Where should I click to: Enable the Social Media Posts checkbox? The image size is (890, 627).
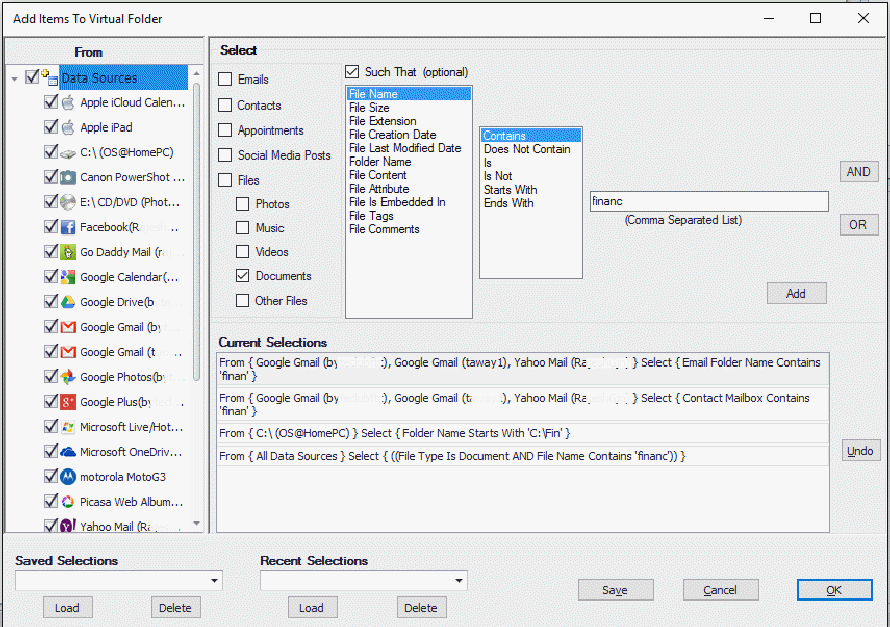[225, 155]
